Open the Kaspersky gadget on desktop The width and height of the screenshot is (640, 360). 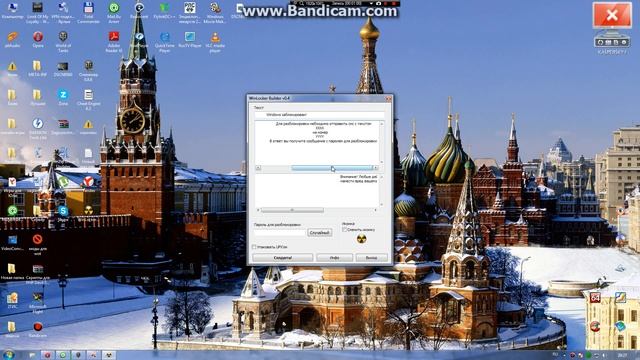pyautogui.click(x=612, y=42)
